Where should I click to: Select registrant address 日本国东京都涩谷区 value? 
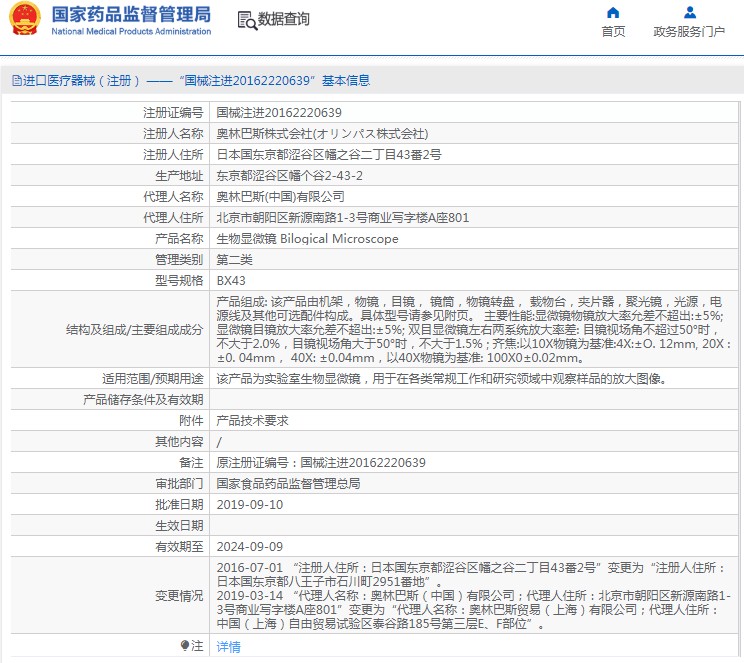pos(329,155)
